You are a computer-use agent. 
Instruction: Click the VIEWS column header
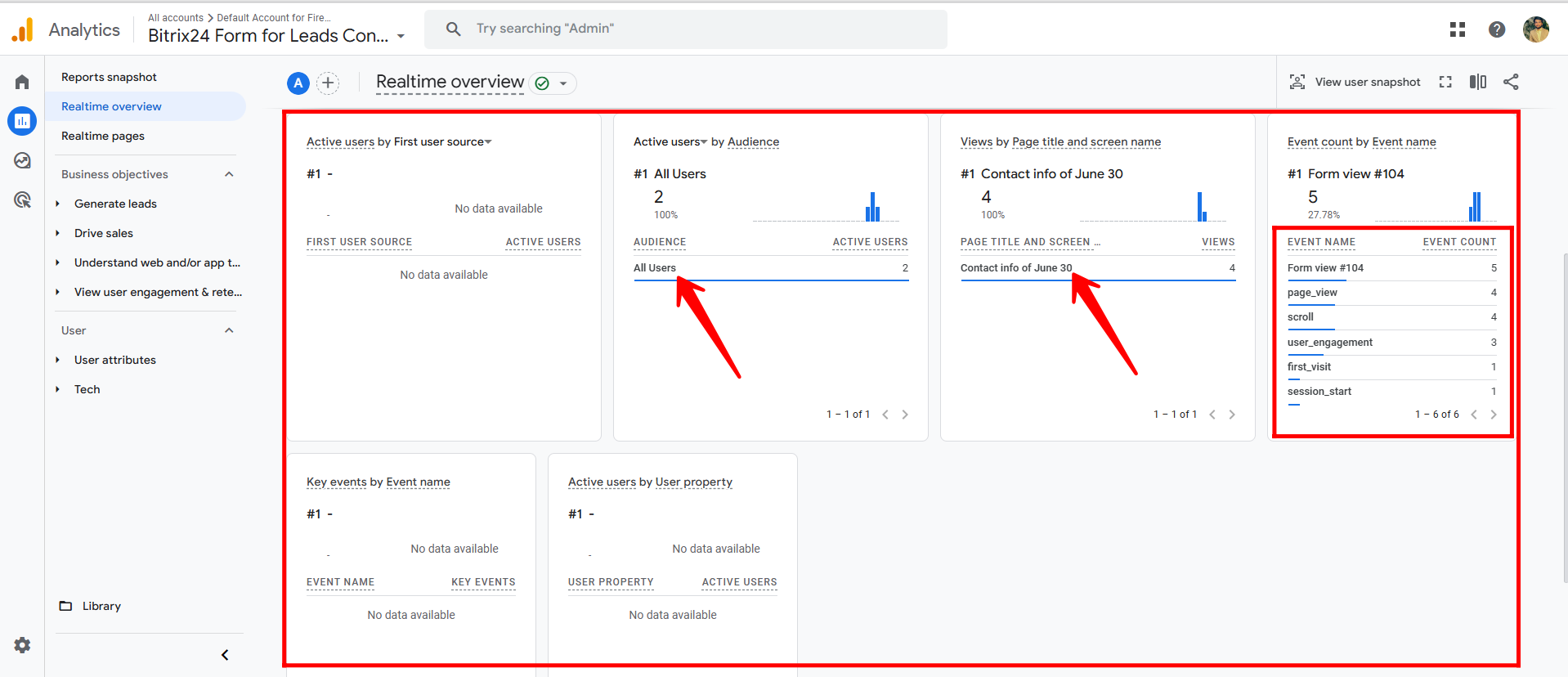coord(1218,242)
